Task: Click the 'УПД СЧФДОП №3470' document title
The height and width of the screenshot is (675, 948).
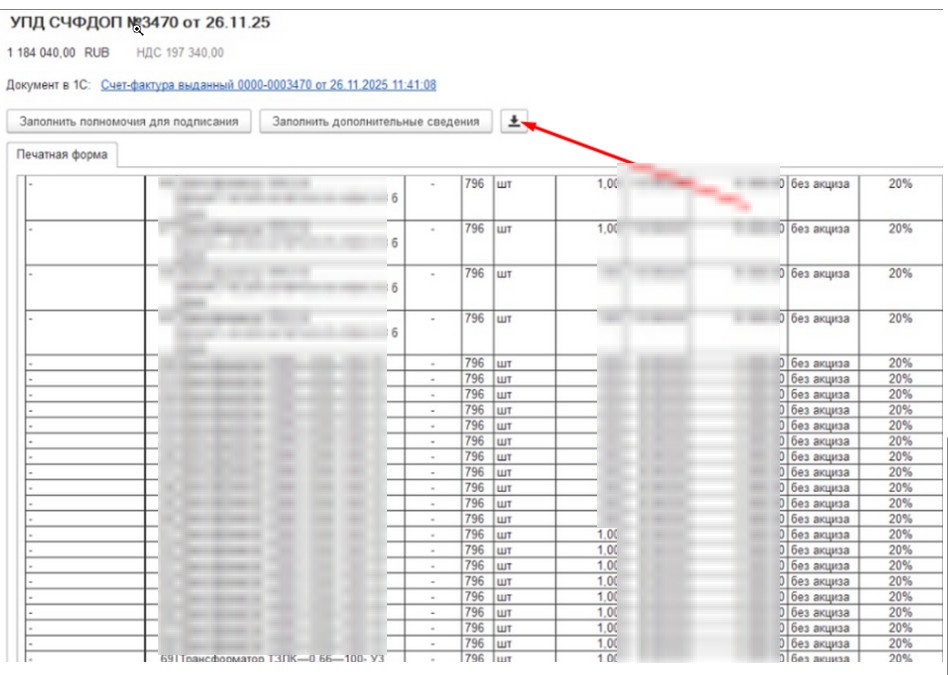Action: click(140, 22)
